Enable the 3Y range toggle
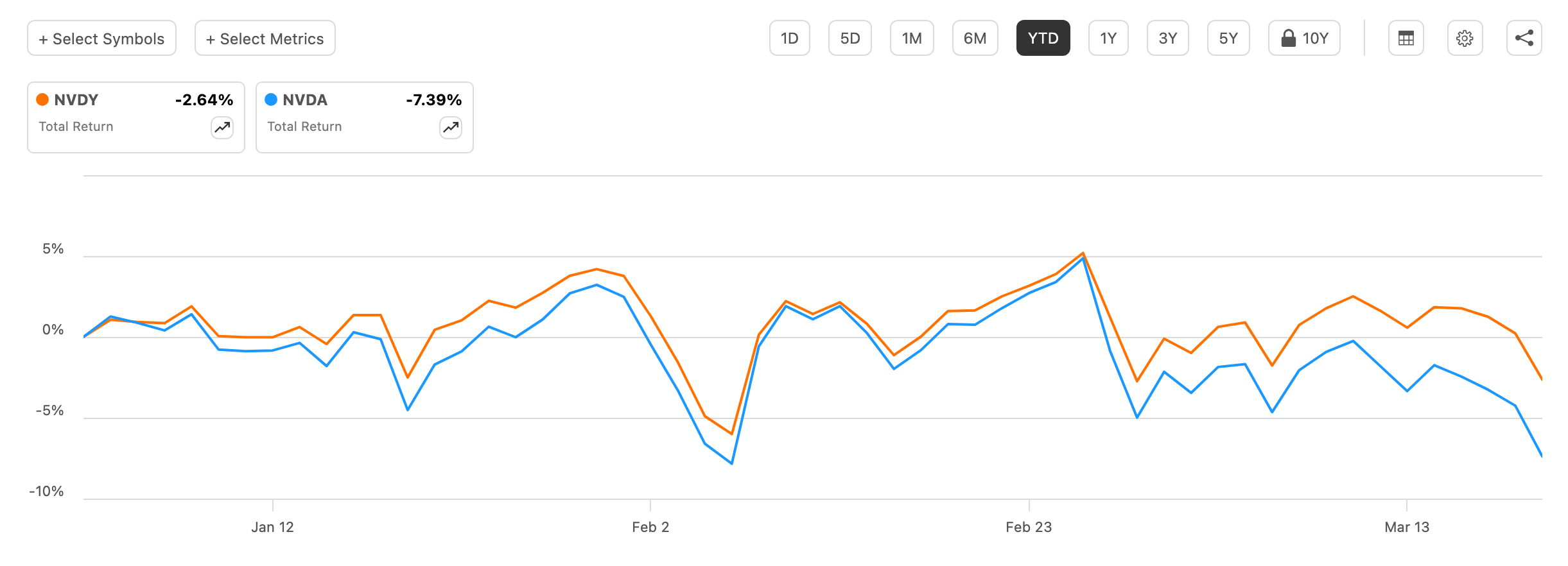 pyautogui.click(x=1168, y=38)
